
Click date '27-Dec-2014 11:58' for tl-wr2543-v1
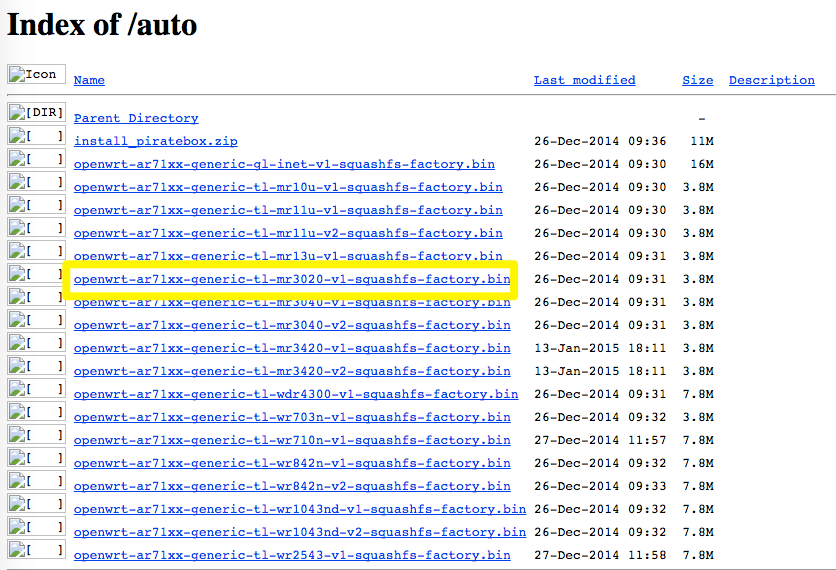click(x=600, y=555)
